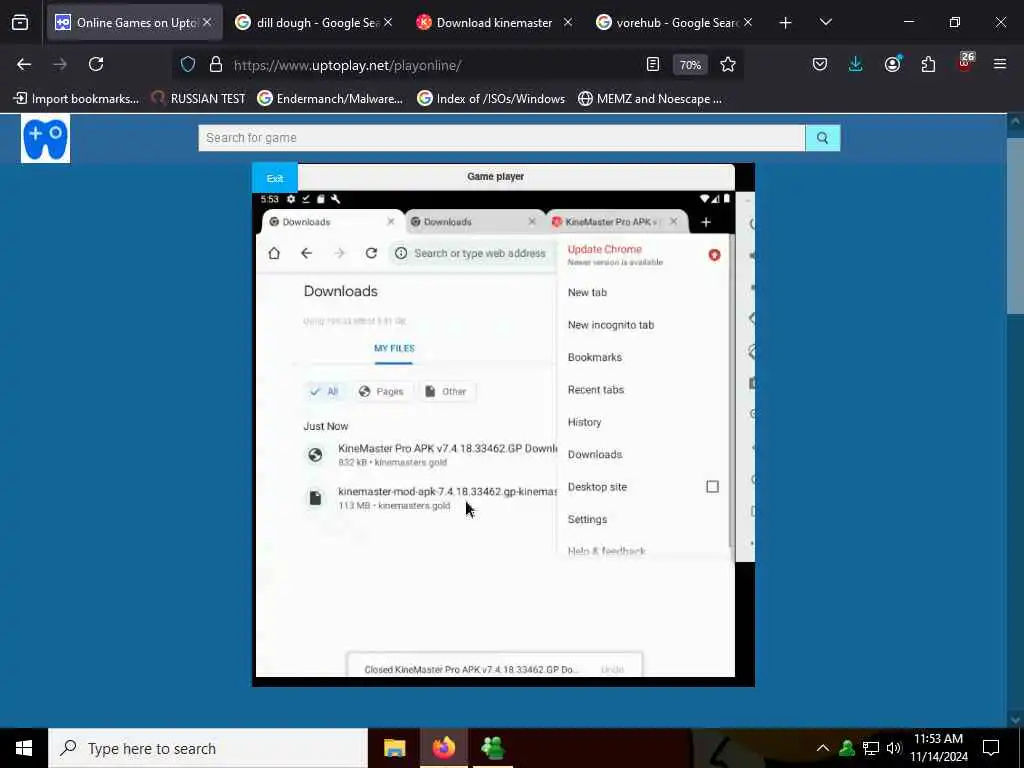Open Firefox downloads panel arrow
1024x768 pixels.
[x=856, y=65]
